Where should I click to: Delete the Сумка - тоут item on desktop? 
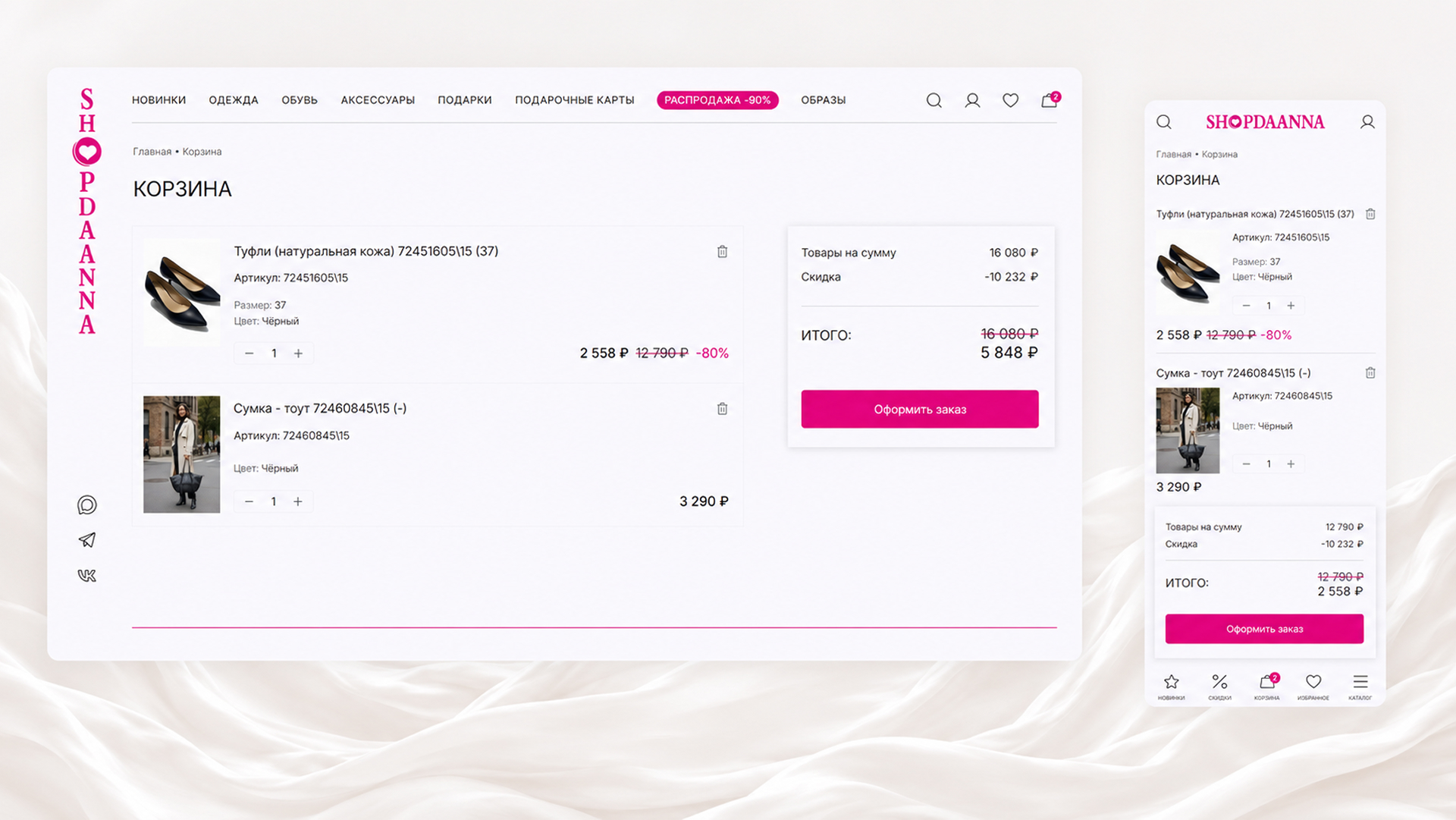pos(722,409)
